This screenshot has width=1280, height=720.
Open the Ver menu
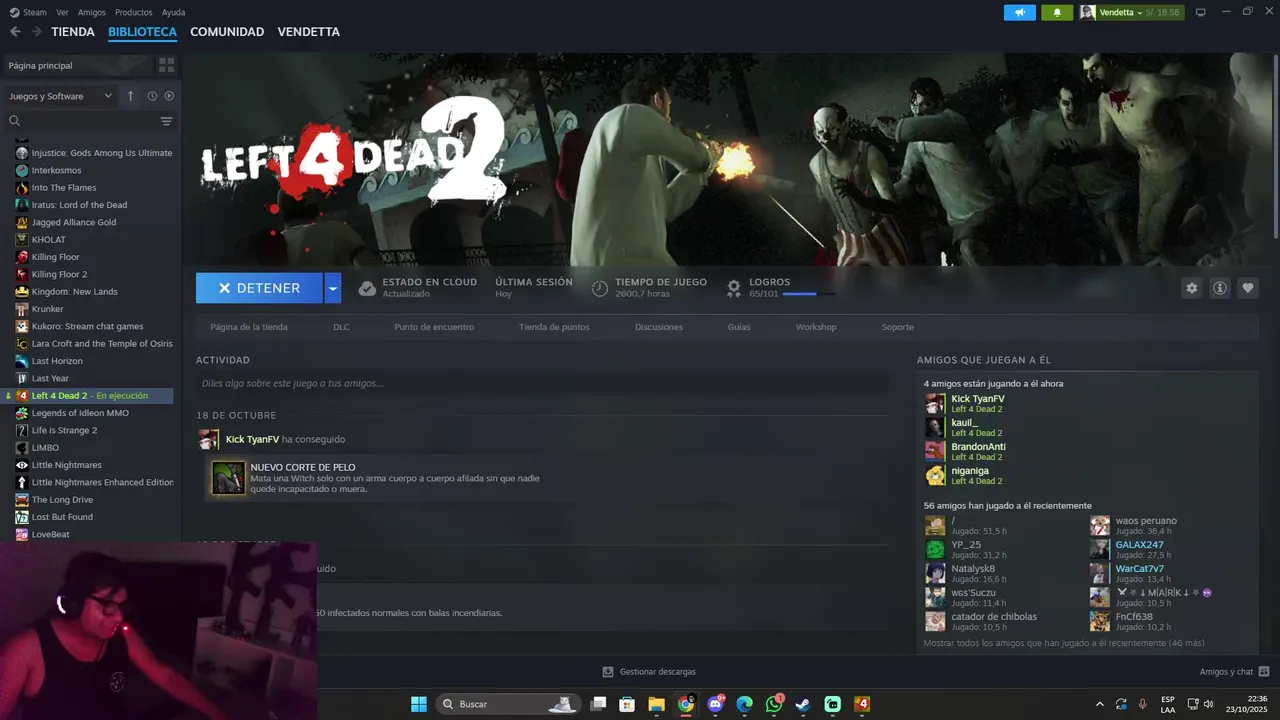click(63, 12)
